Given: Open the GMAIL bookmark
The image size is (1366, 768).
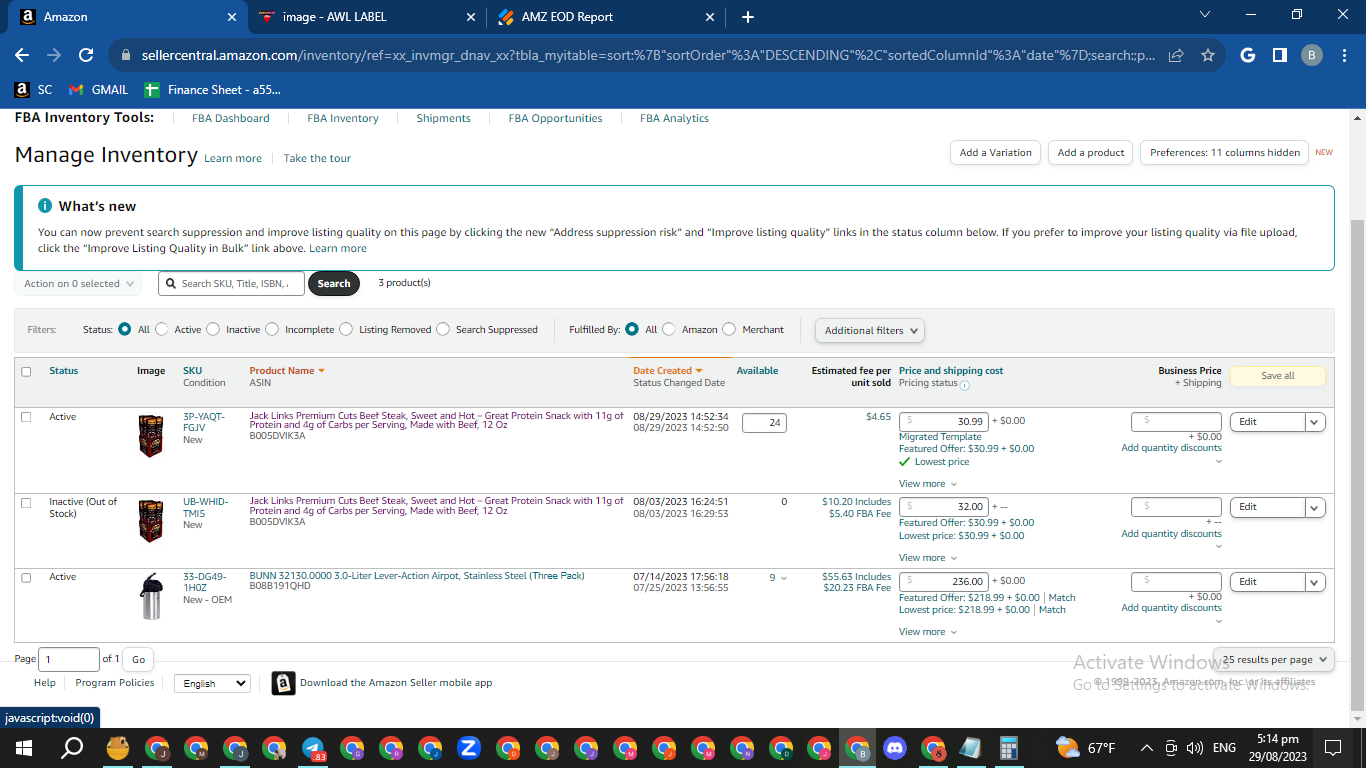Looking at the screenshot, I should click(x=98, y=90).
